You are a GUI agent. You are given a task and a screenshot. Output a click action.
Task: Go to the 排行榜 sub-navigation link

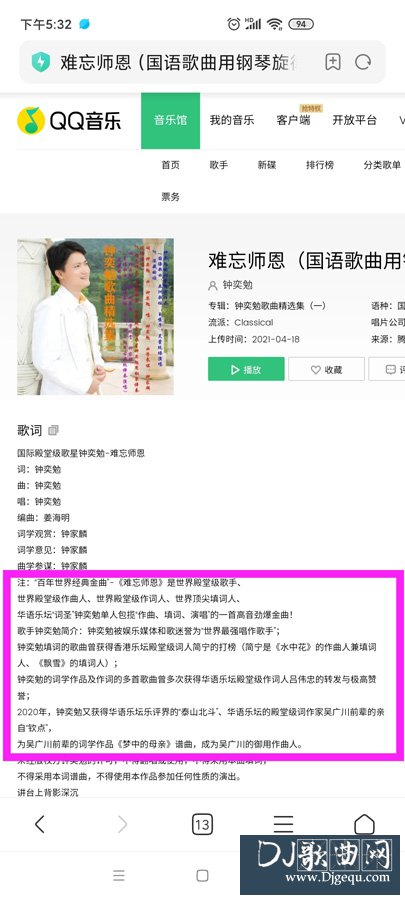(x=320, y=165)
